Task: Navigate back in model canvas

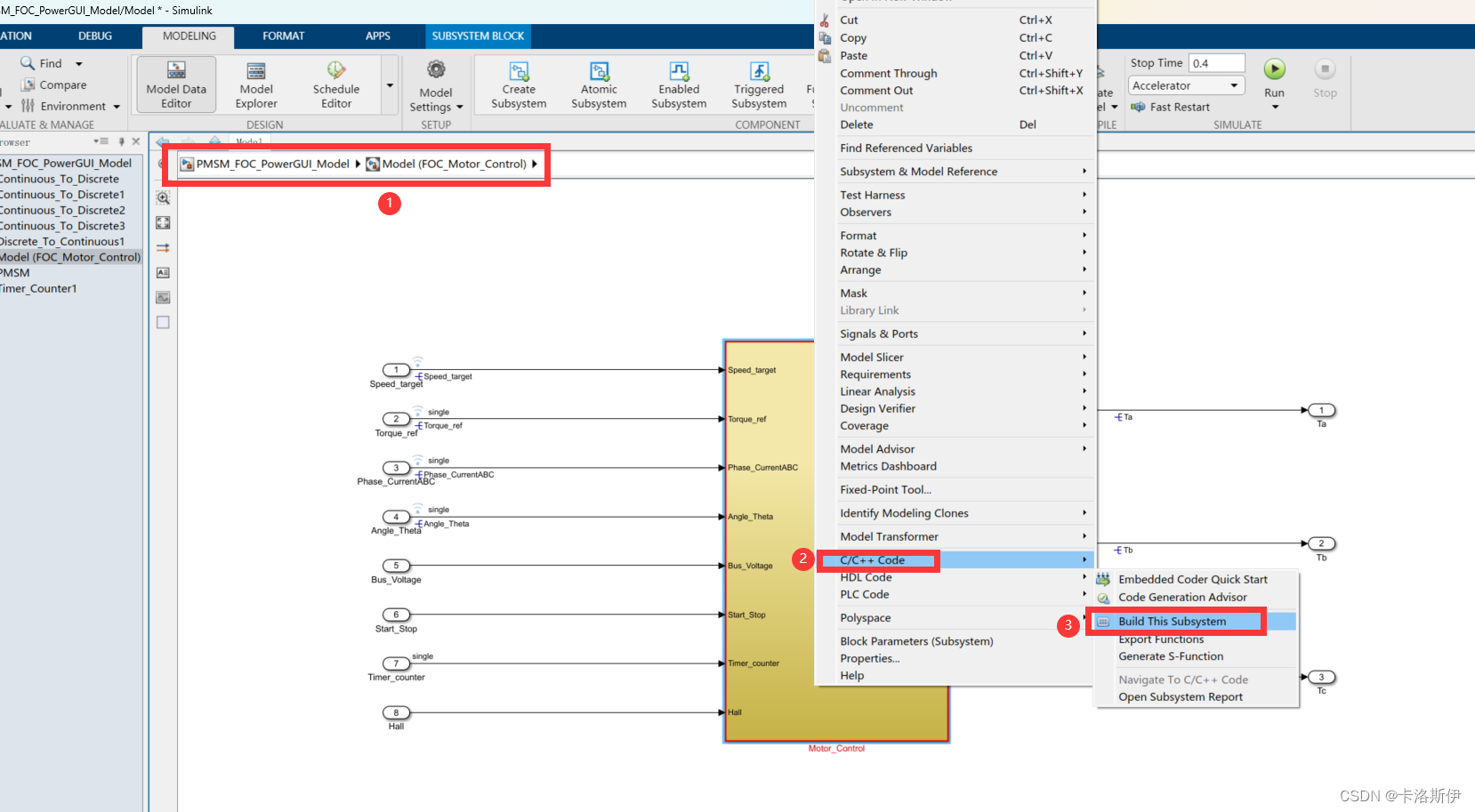Action: tap(163, 141)
